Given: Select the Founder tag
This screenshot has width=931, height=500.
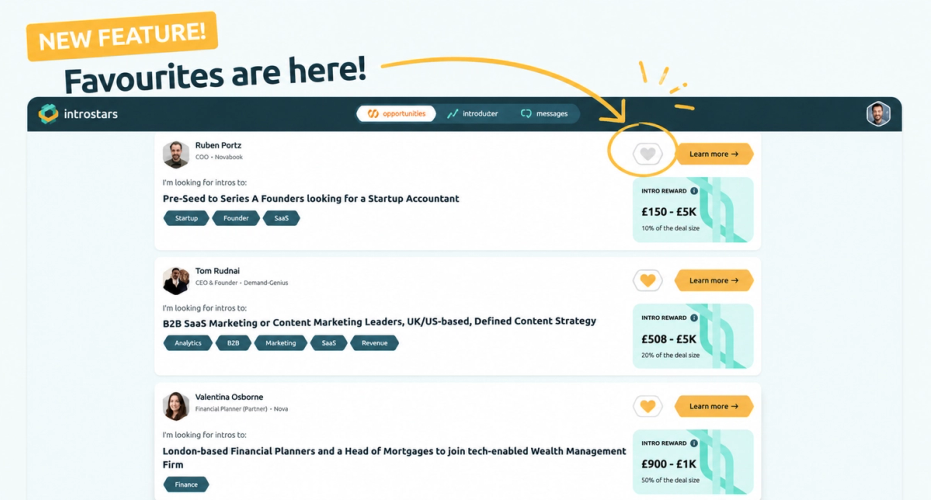Looking at the screenshot, I should [236, 218].
